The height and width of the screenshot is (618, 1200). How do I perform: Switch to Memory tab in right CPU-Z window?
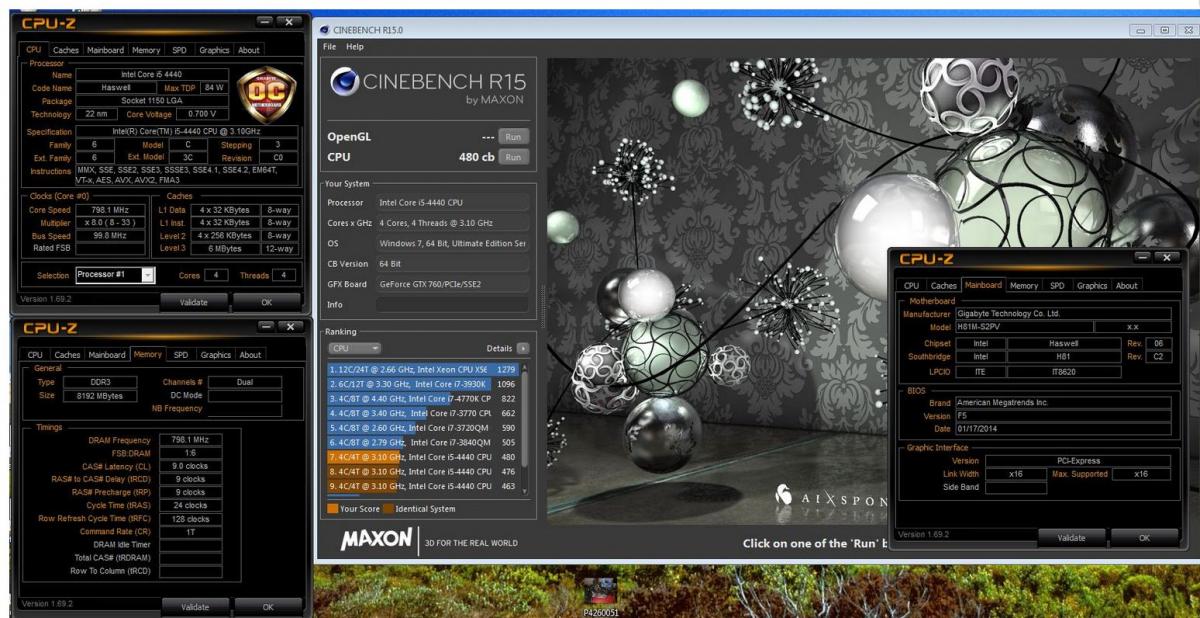pyautogui.click(x=1023, y=285)
